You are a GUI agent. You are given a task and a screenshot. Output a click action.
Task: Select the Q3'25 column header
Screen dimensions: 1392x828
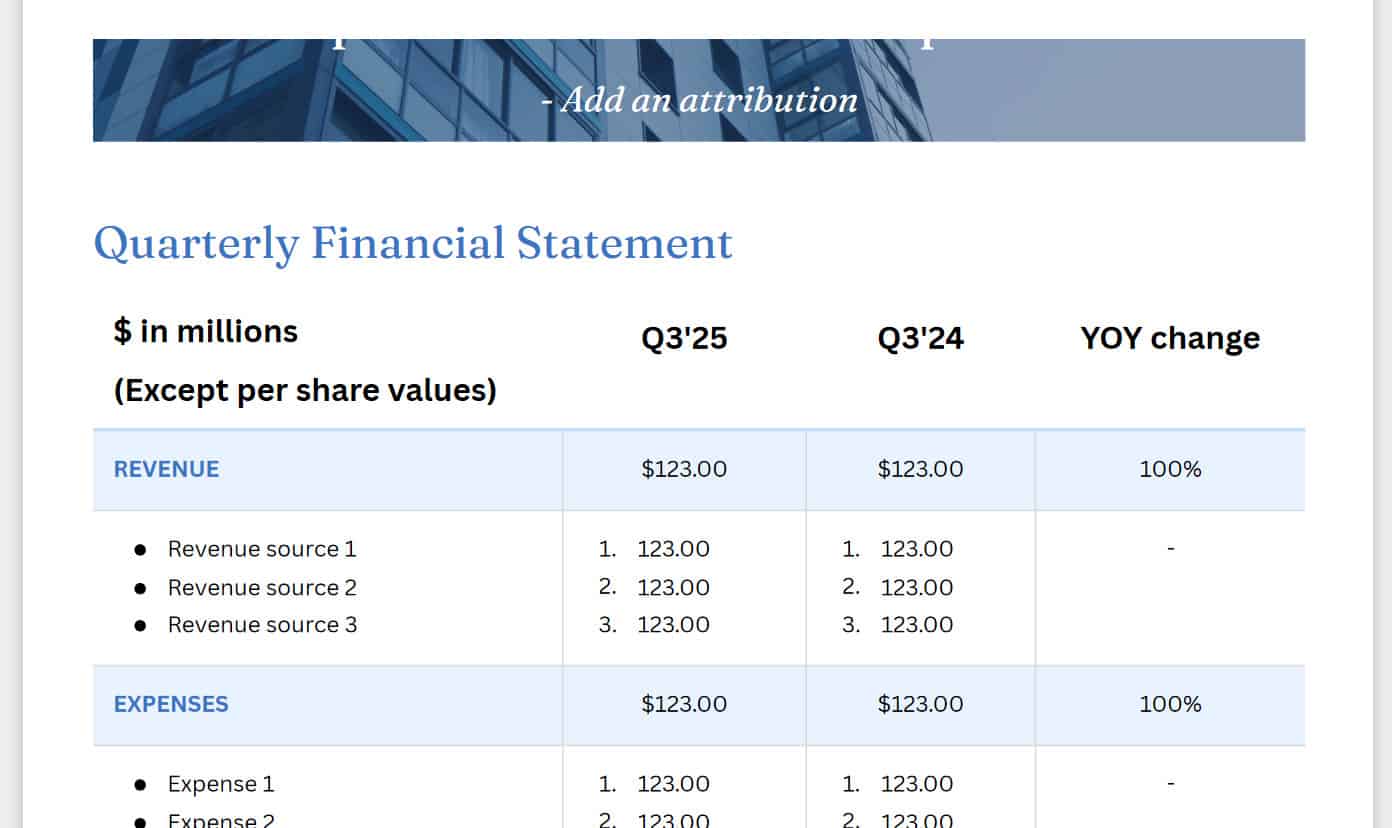tap(684, 339)
